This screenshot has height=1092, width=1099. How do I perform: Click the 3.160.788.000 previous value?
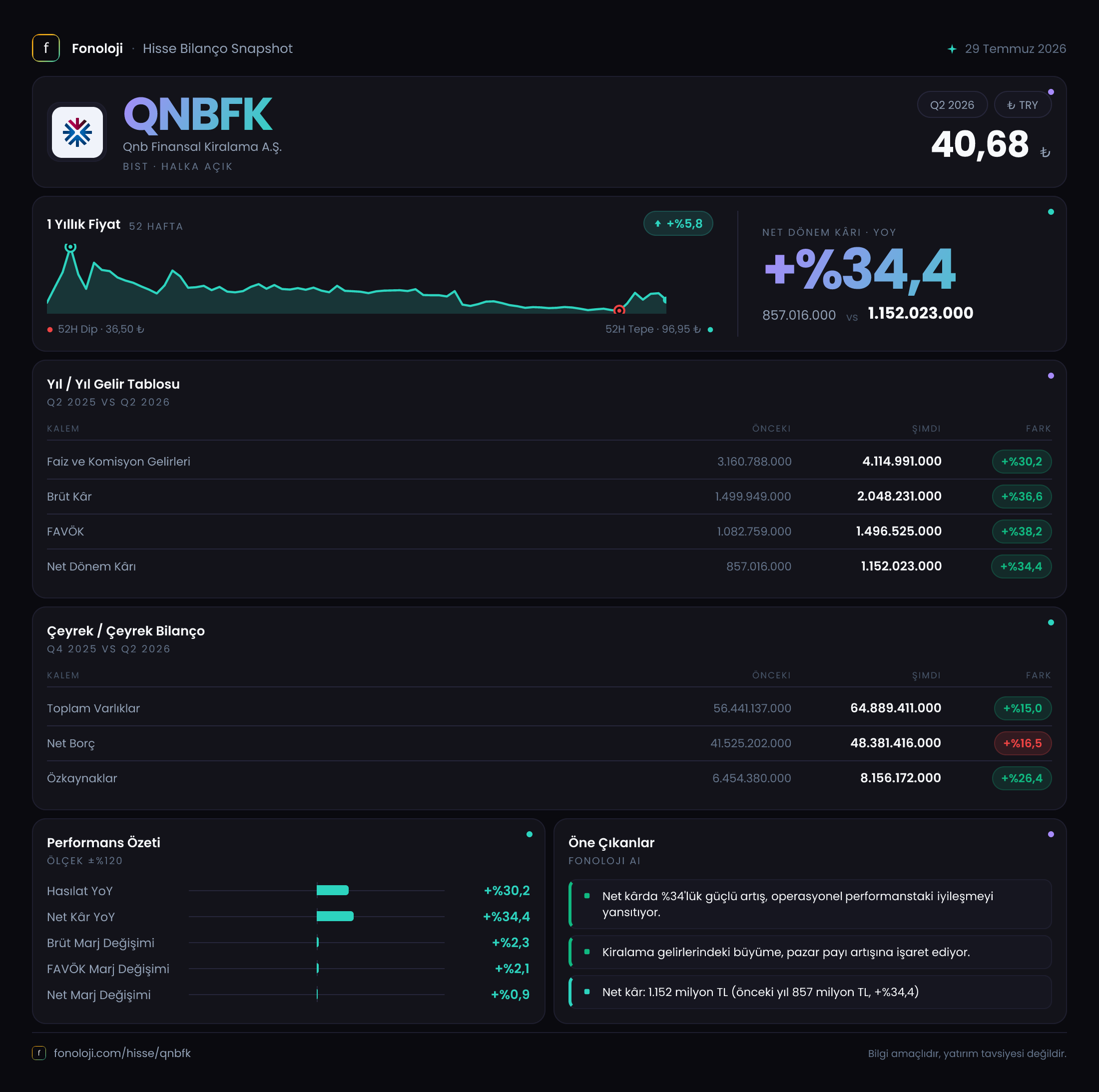point(754,461)
